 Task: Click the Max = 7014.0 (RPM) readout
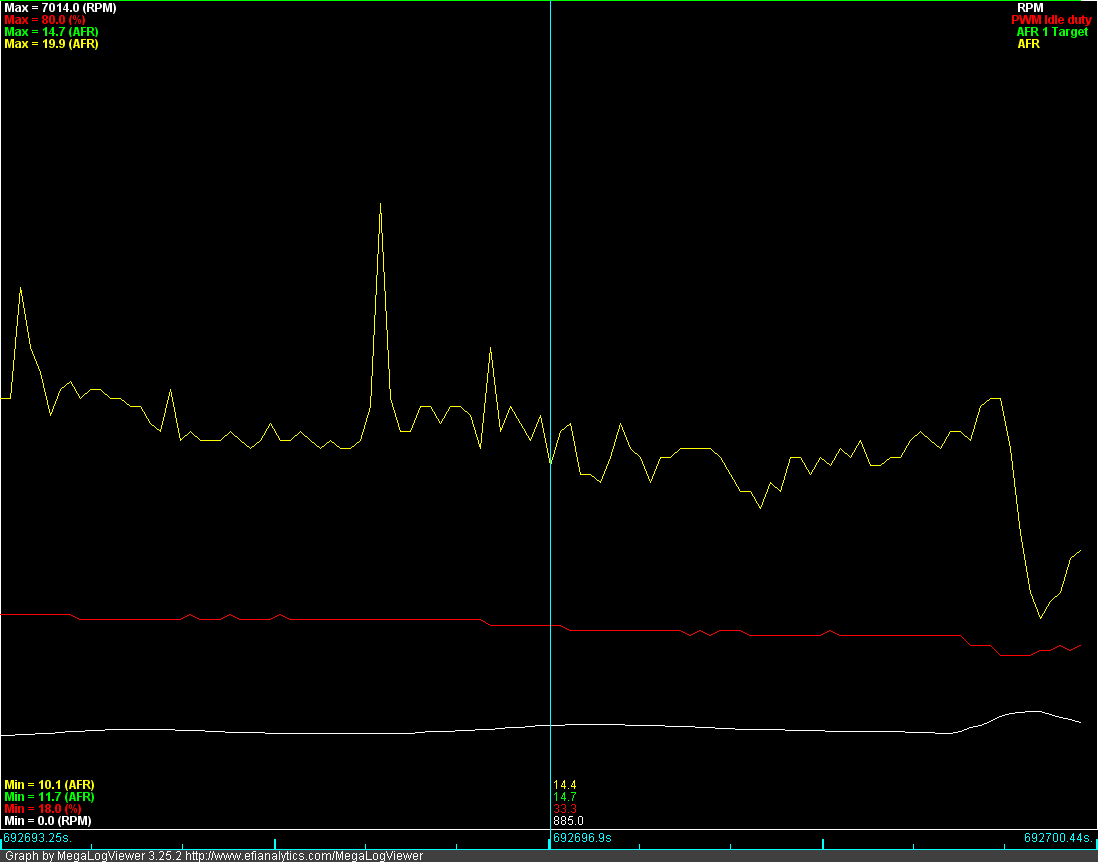click(60, 8)
